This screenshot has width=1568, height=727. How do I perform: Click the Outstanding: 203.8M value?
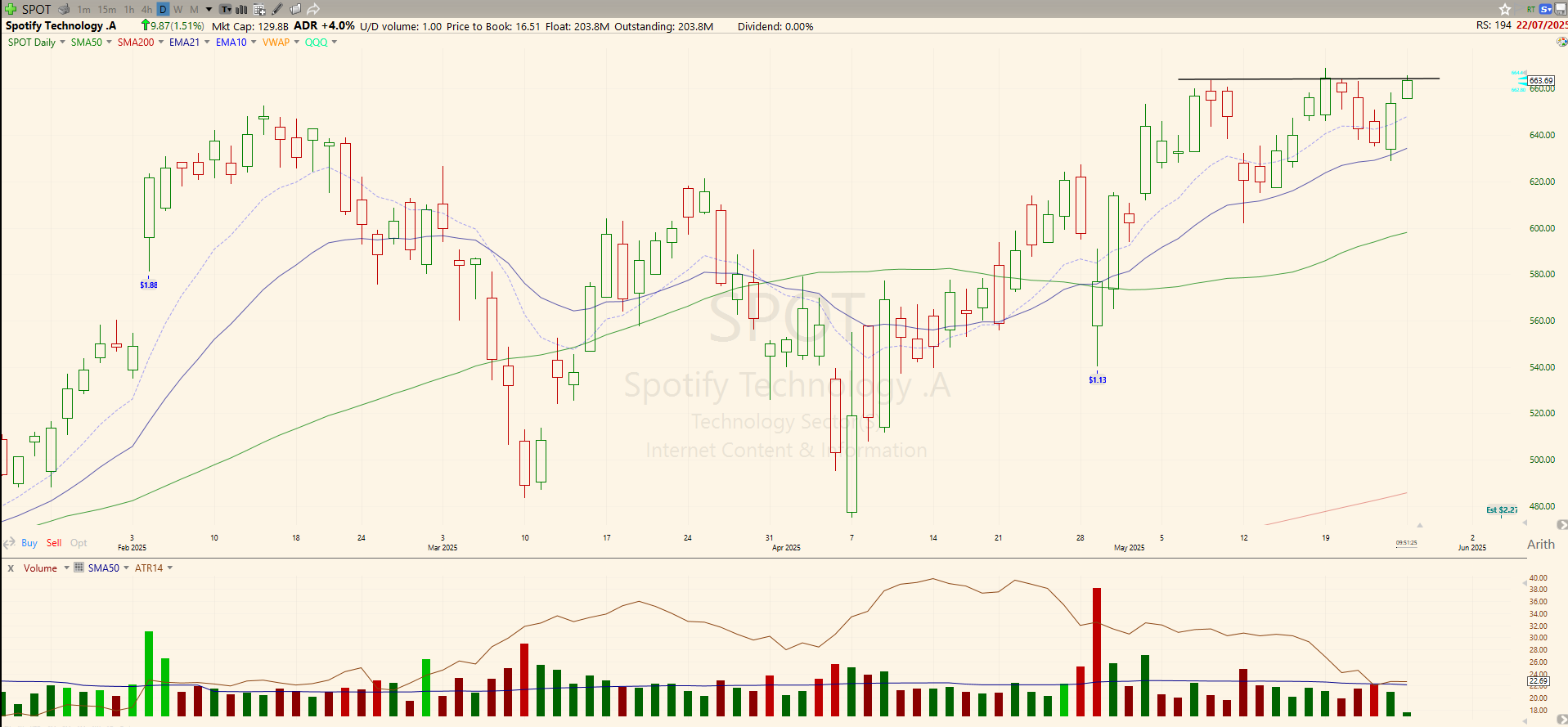[664, 26]
